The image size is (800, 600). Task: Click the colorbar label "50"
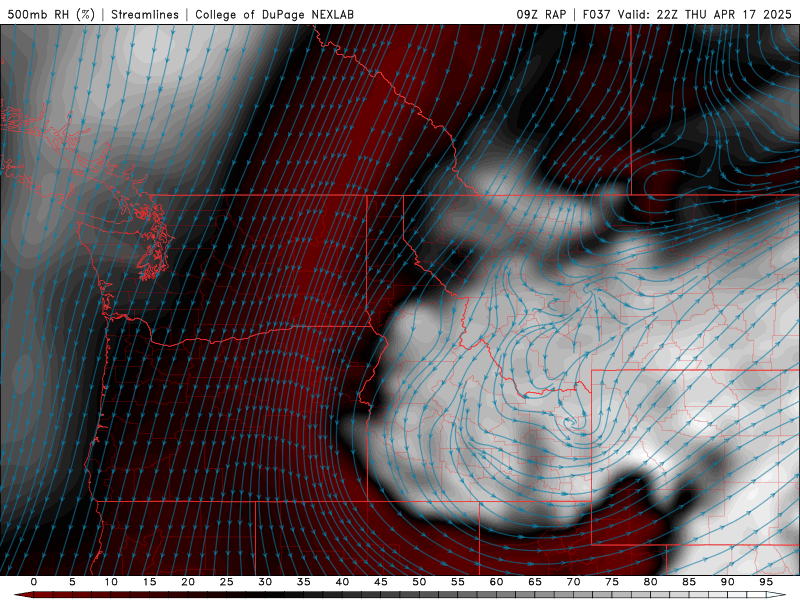click(x=419, y=582)
